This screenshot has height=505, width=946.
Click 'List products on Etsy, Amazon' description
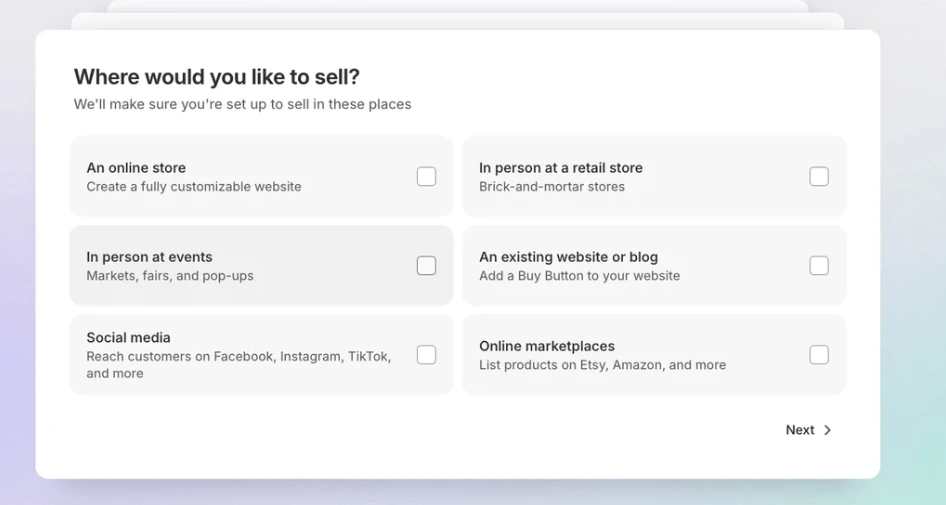(602, 365)
